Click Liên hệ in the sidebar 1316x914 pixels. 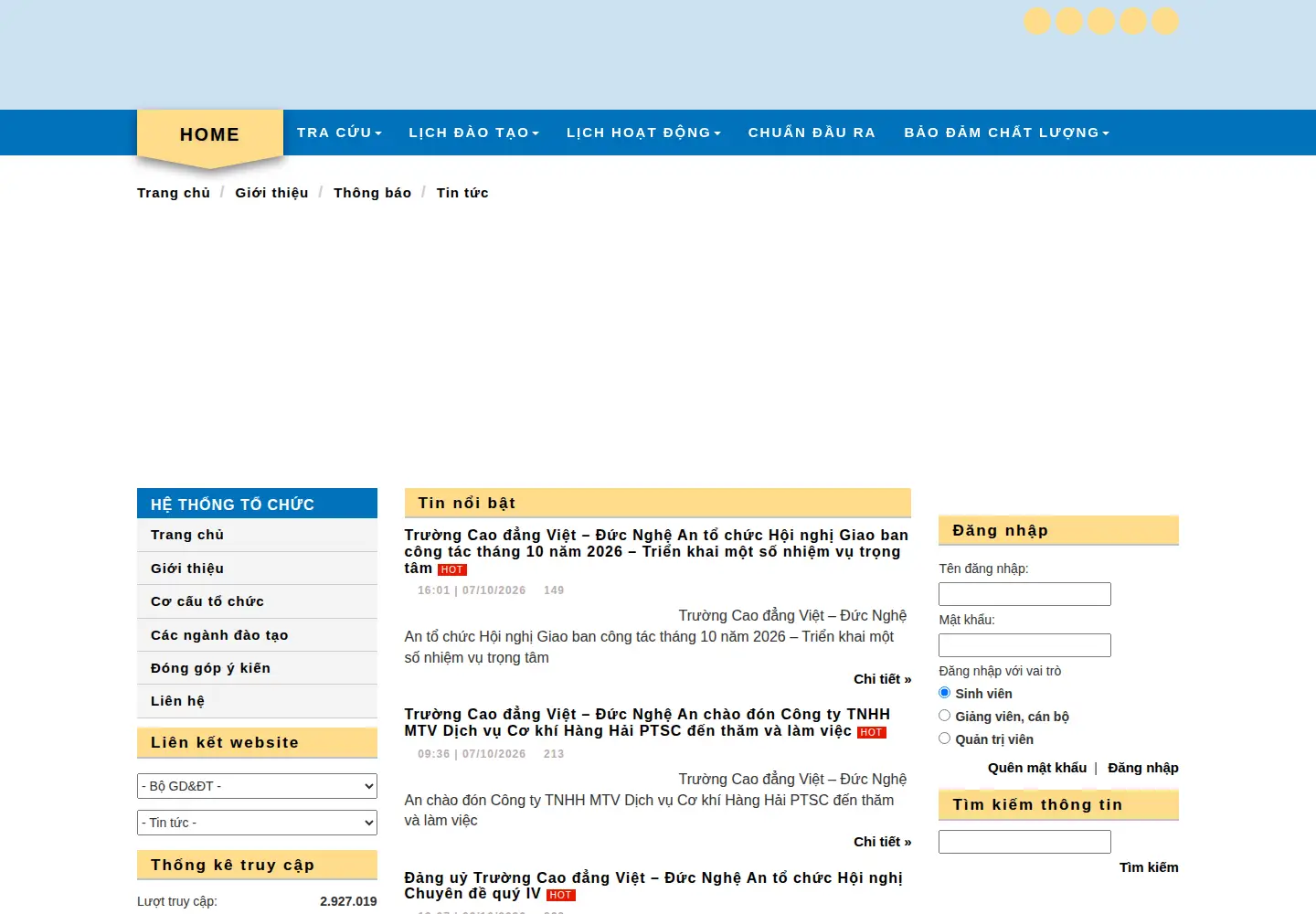(257, 701)
